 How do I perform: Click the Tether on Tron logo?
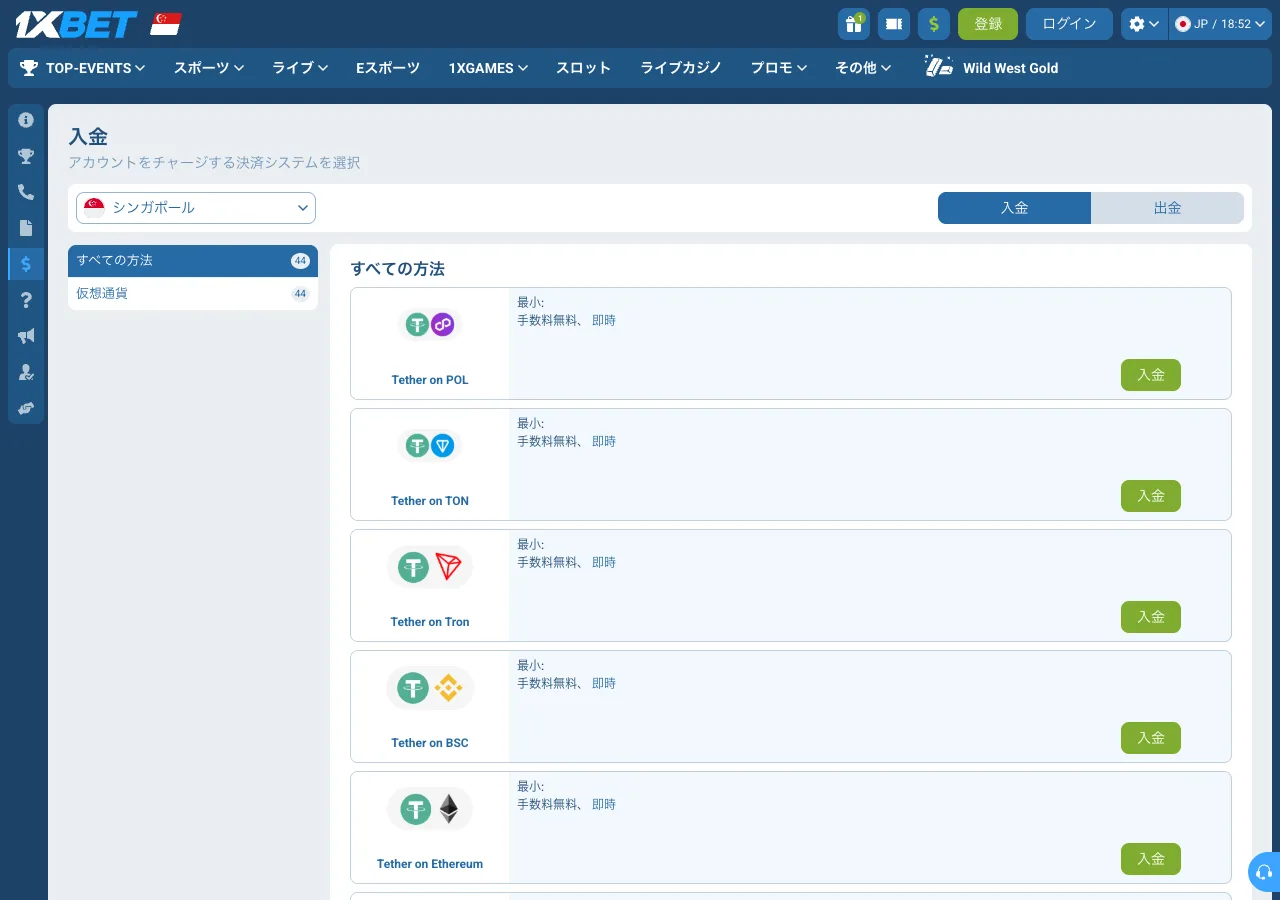pos(430,567)
